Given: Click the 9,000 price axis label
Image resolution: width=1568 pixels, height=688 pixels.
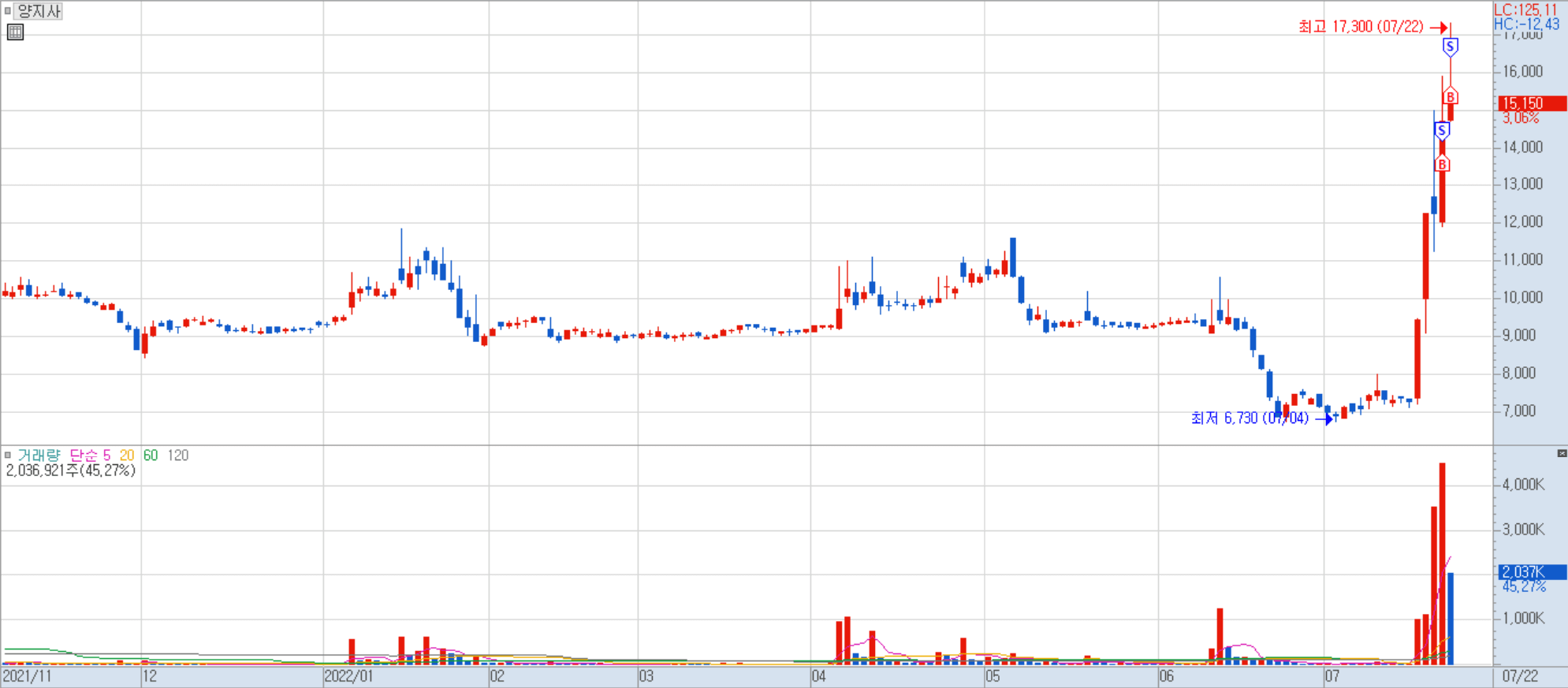Looking at the screenshot, I should (1519, 336).
